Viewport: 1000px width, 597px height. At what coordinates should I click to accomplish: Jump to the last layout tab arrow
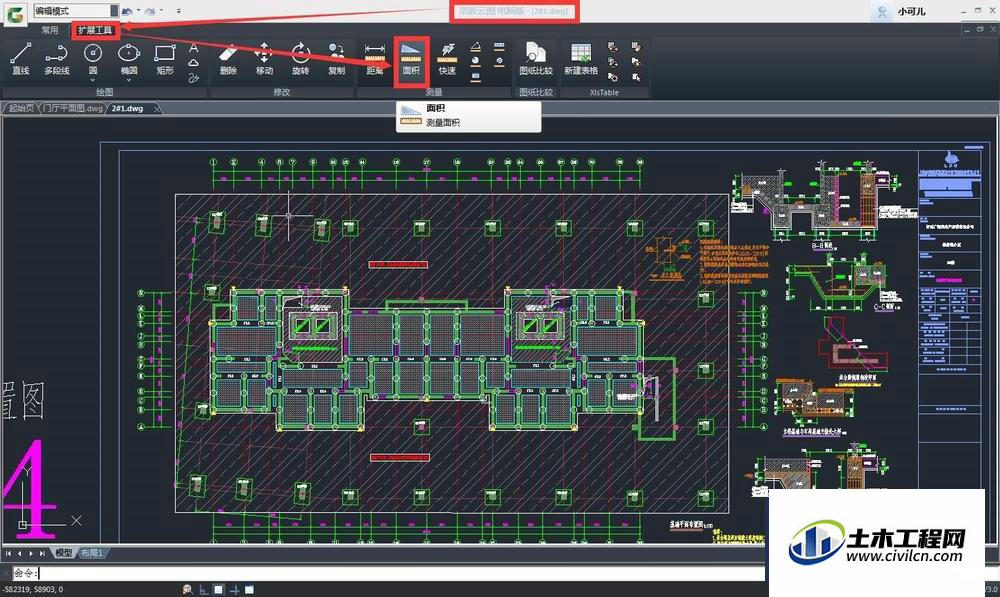[x=42, y=554]
